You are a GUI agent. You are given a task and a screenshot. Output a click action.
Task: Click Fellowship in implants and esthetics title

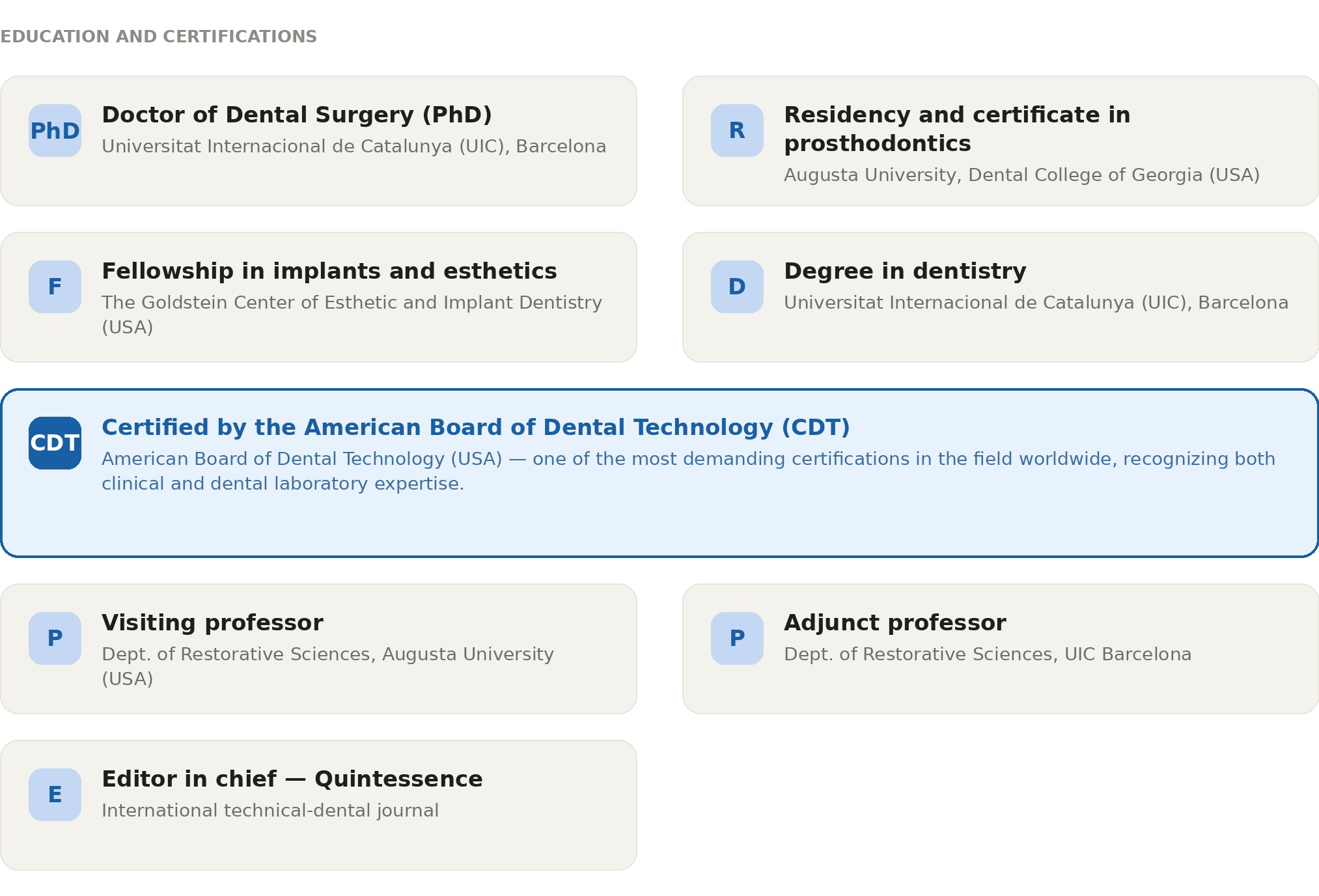tap(329, 271)
